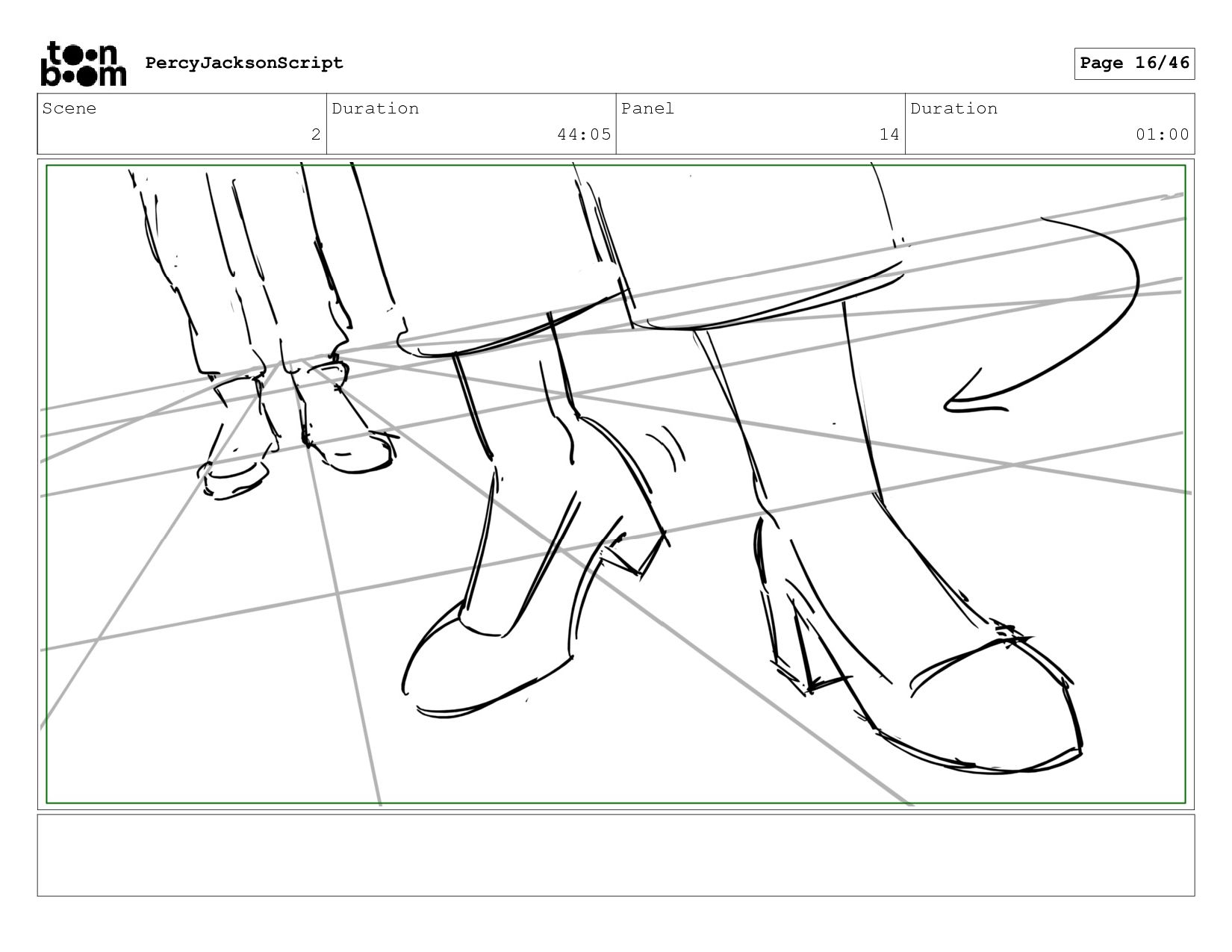Select the panel number 14
The width and height of the screenshot is (1232, 952).
889,134
